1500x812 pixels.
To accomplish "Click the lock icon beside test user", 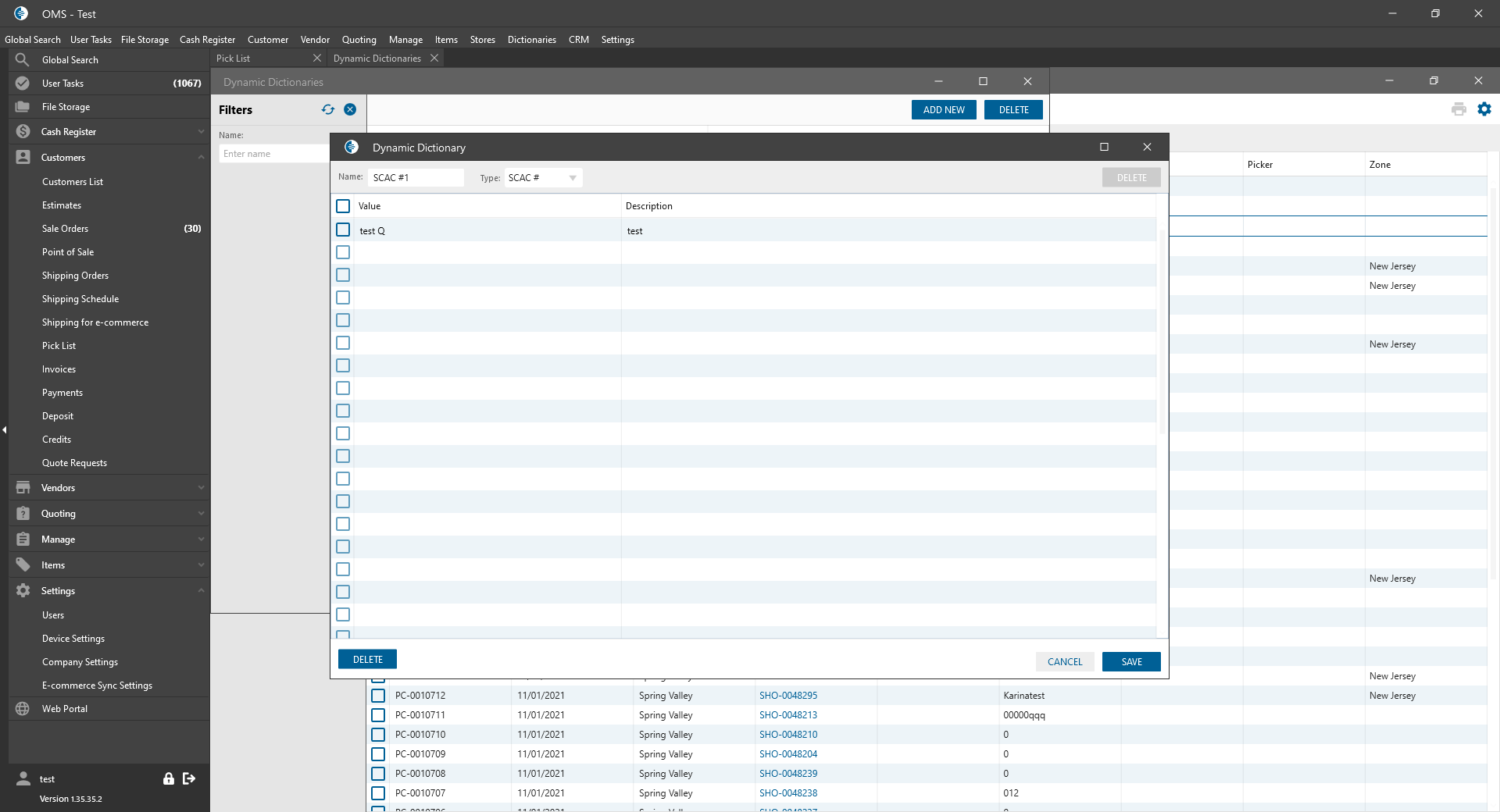I will pos(168,778).
